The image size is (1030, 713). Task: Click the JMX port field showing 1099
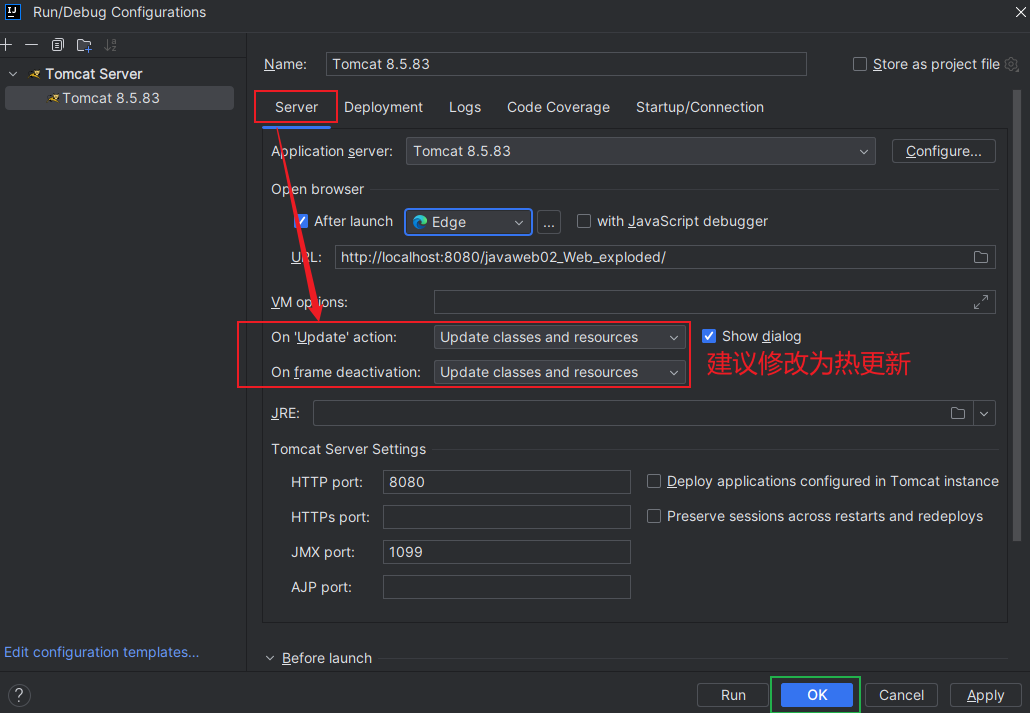pos(506,552)
